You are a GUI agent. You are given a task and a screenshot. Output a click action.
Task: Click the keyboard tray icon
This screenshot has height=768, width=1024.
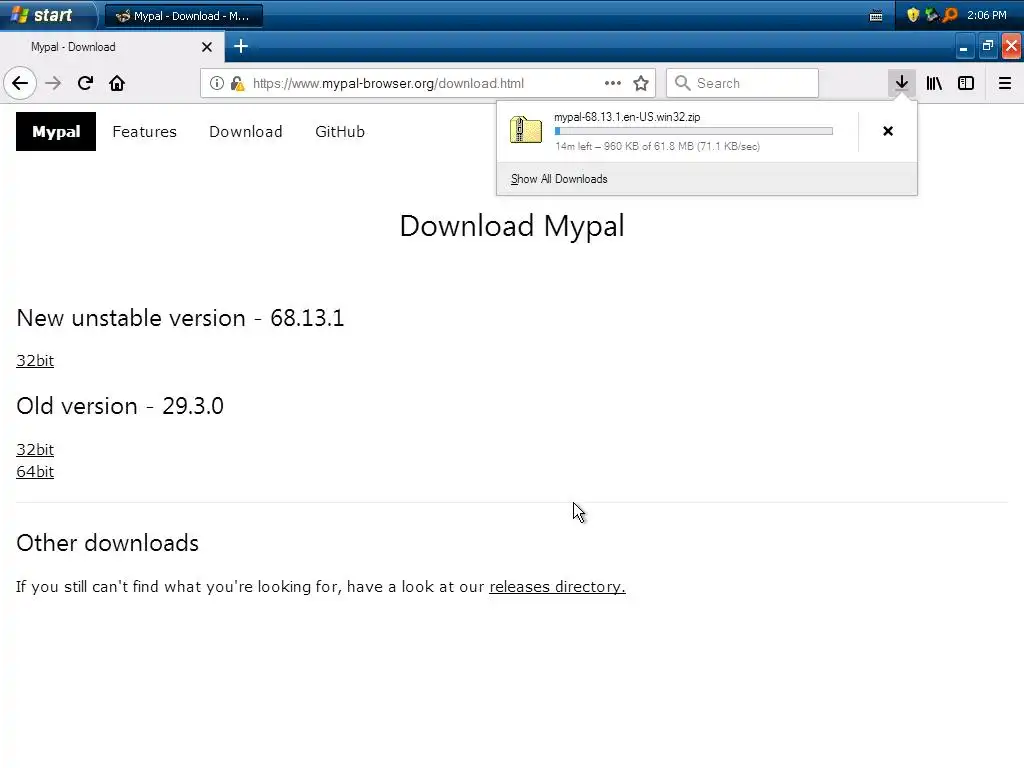pyautogui.click(x=876, y=16)
